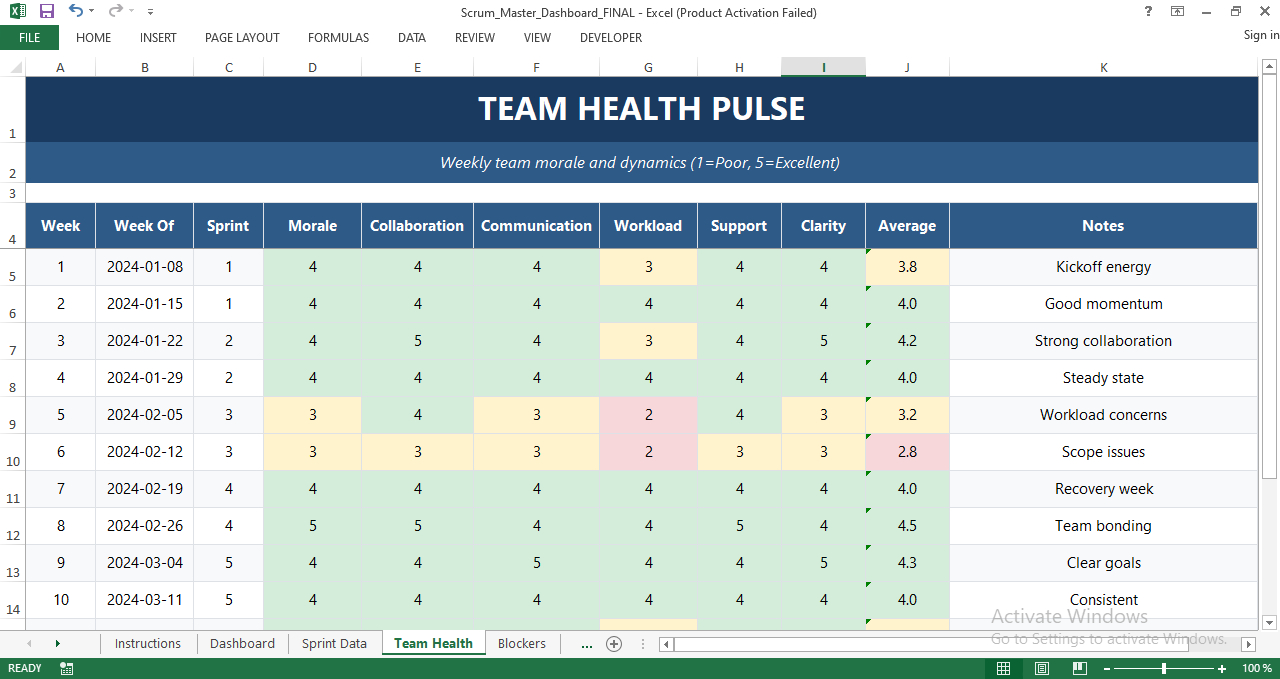Open the hidden sheets ellipsis menu
Viewport: 1280px width, 679px height.
pyautogui.click(x=587, y=644)
